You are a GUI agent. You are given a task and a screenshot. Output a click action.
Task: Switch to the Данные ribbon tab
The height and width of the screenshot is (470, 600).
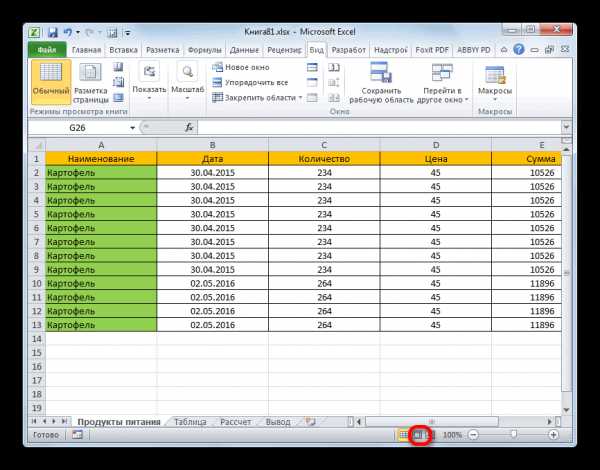click(x=245, y=50)
